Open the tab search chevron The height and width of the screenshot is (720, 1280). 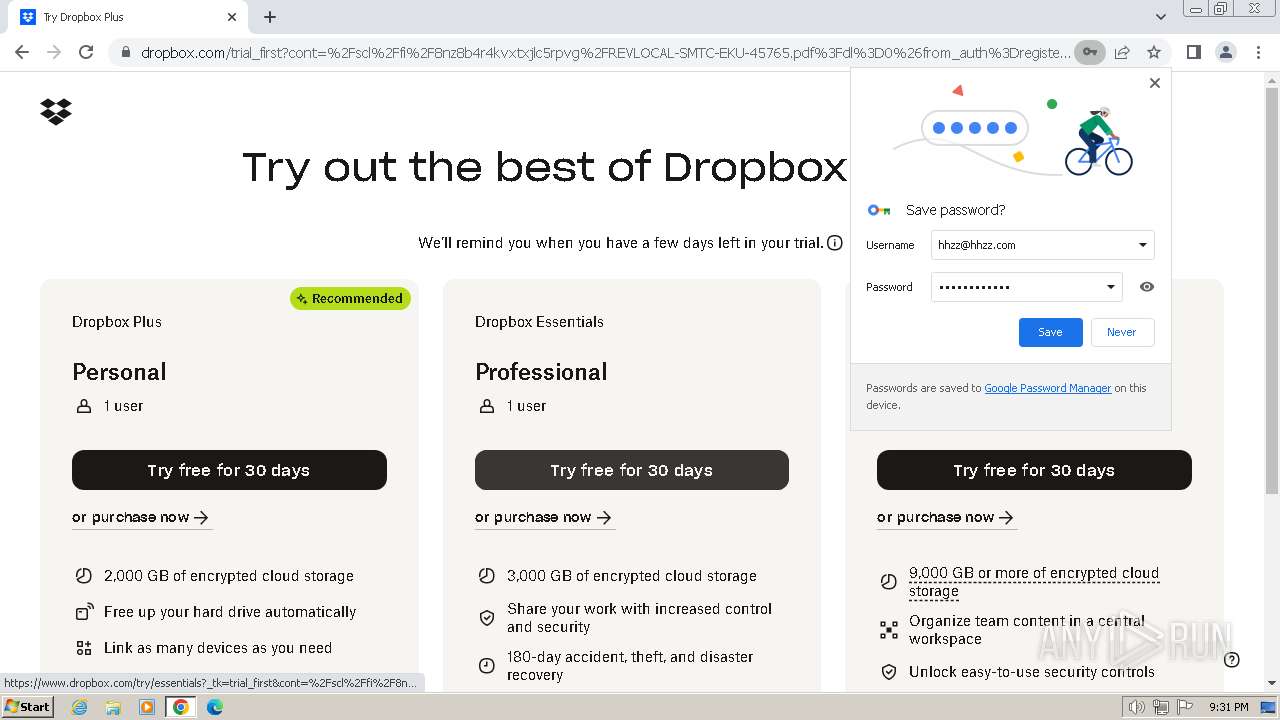[1161, 17]
